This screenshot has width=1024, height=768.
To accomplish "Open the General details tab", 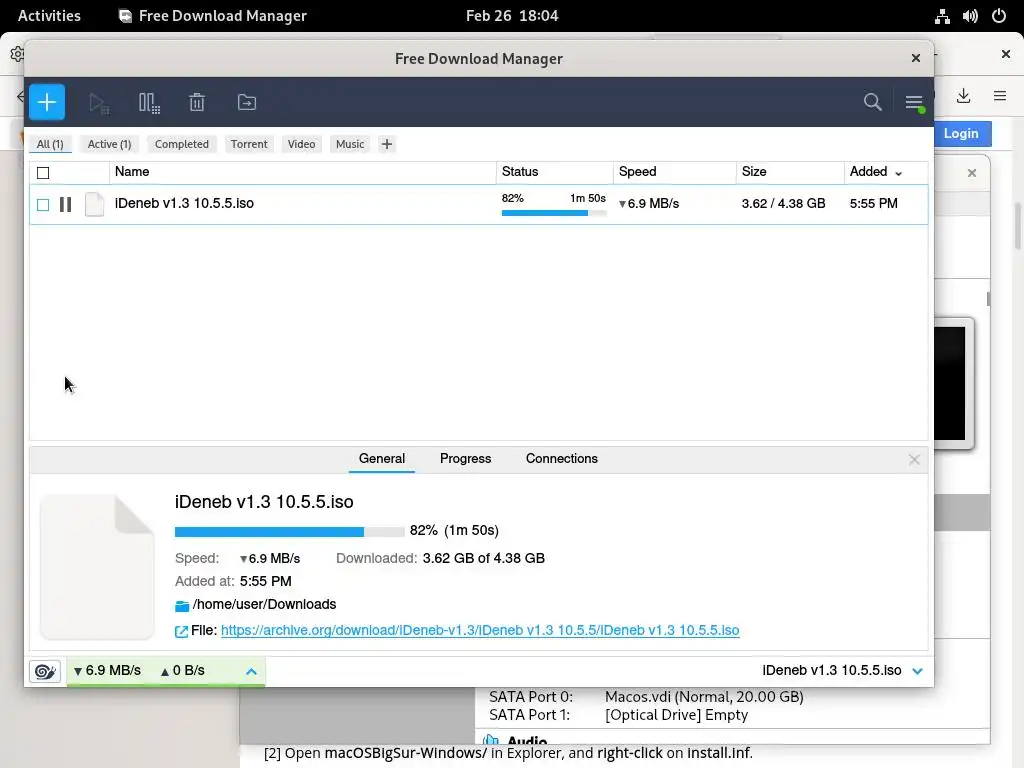I will click(x=382, y=458).
